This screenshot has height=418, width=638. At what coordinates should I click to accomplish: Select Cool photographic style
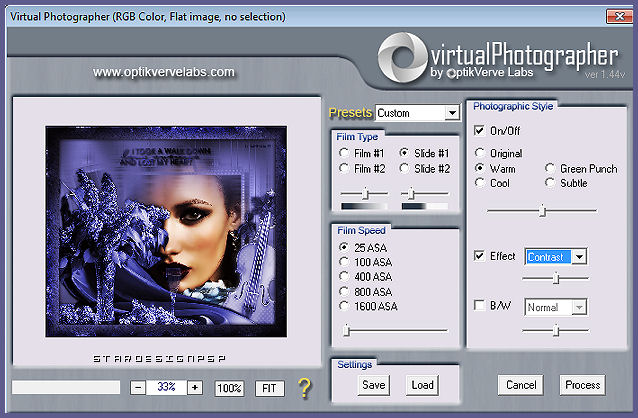[480, 183]
